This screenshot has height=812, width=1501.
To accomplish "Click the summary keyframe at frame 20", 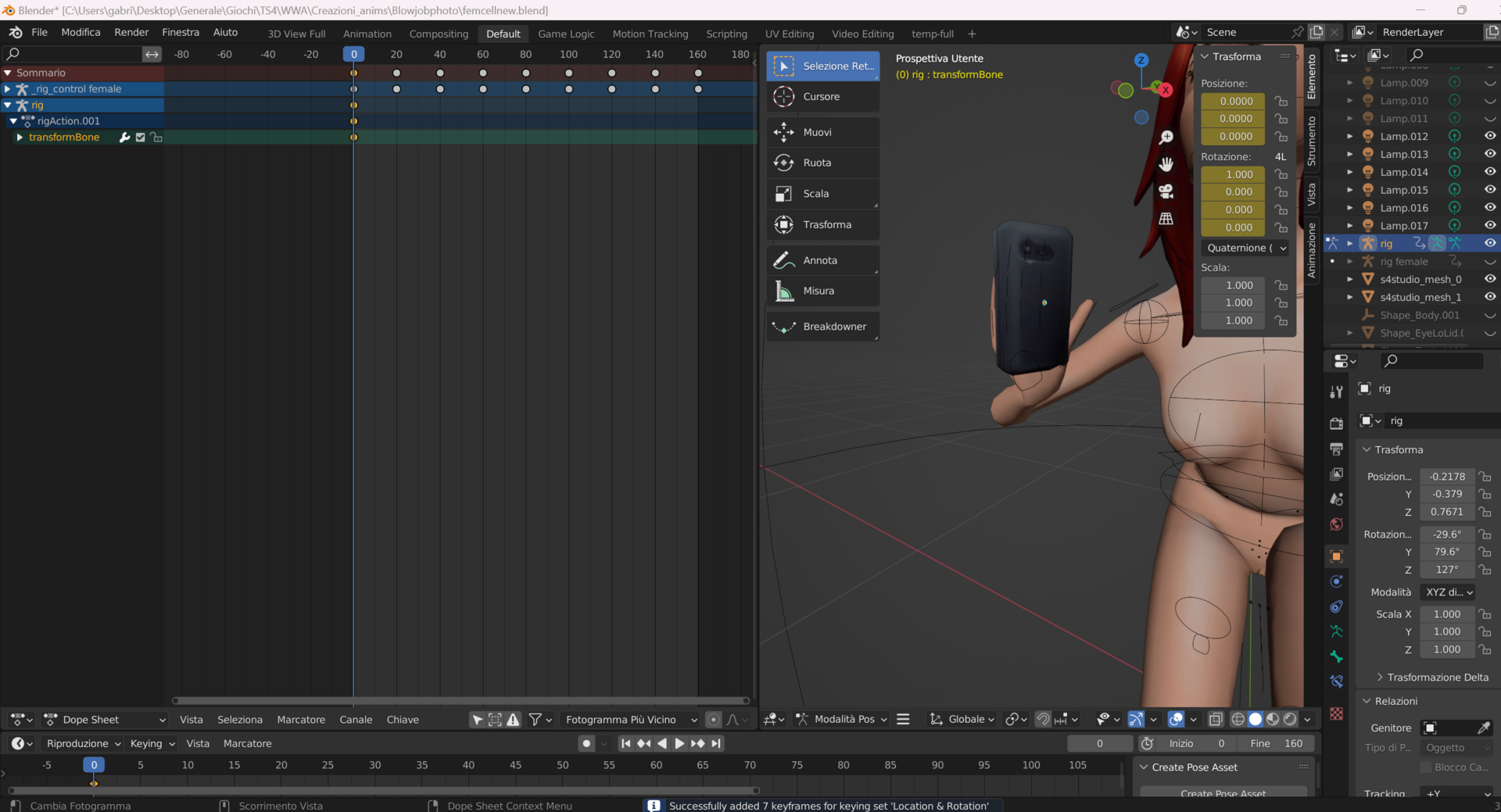I will [396, 73].
